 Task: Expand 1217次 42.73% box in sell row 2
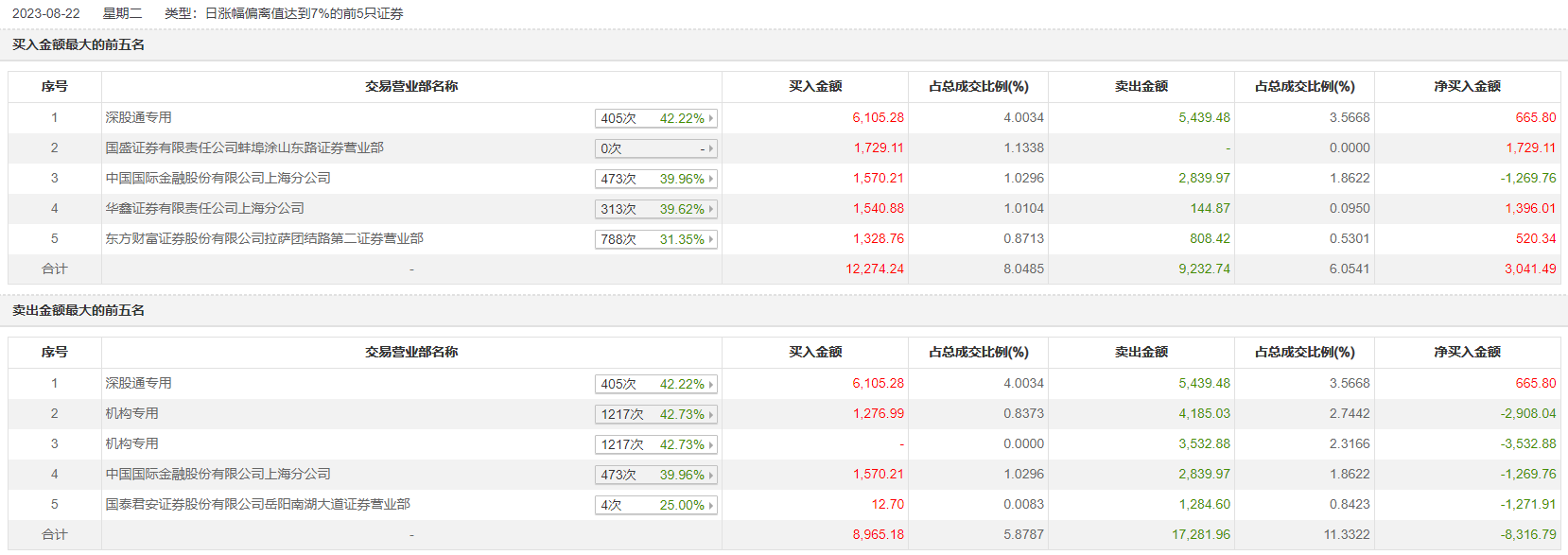click(655, 414)
